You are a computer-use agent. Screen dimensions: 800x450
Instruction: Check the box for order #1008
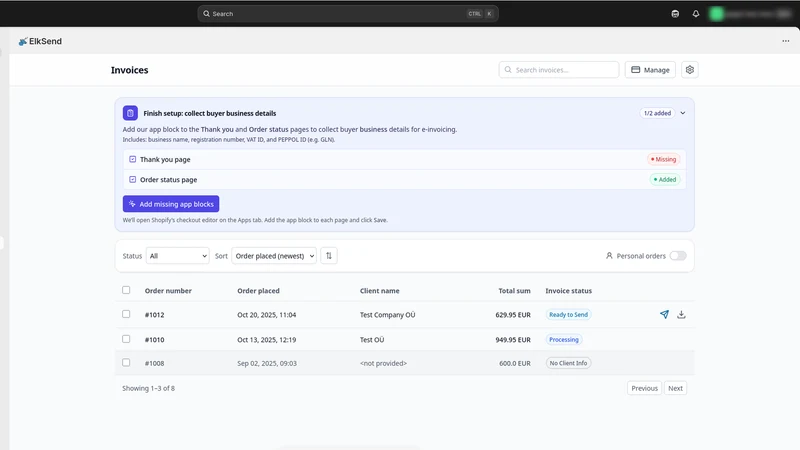pos(126,363)
